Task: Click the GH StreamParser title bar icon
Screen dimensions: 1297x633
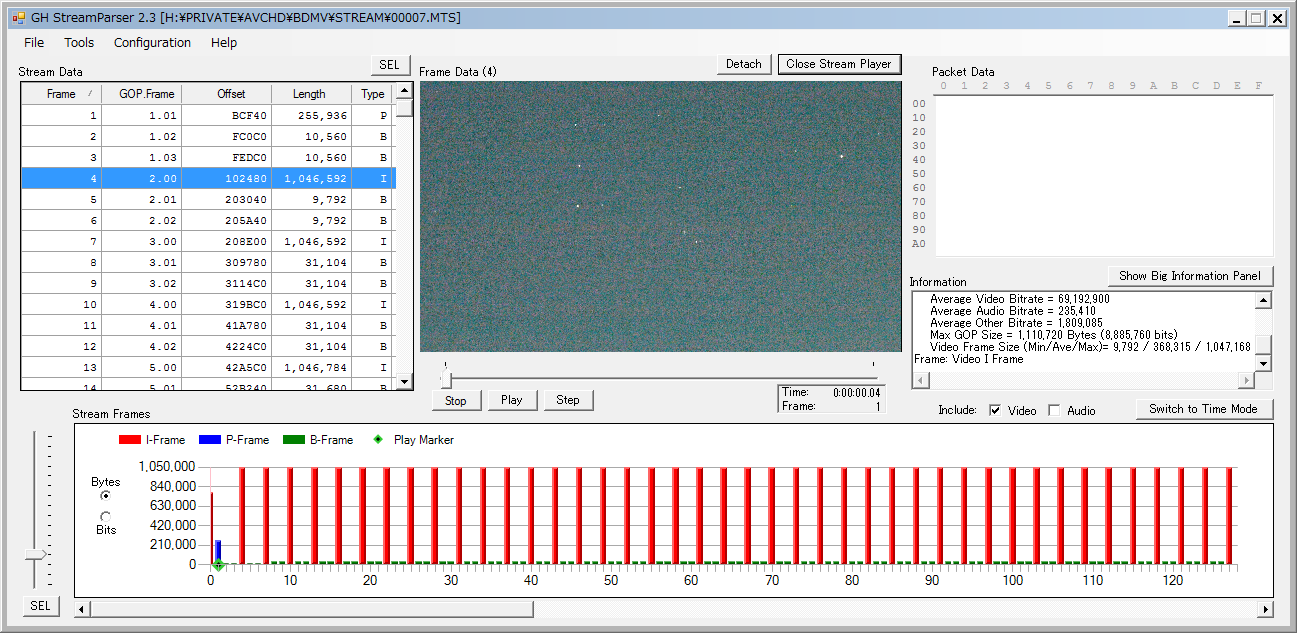Action: [18, 18]
